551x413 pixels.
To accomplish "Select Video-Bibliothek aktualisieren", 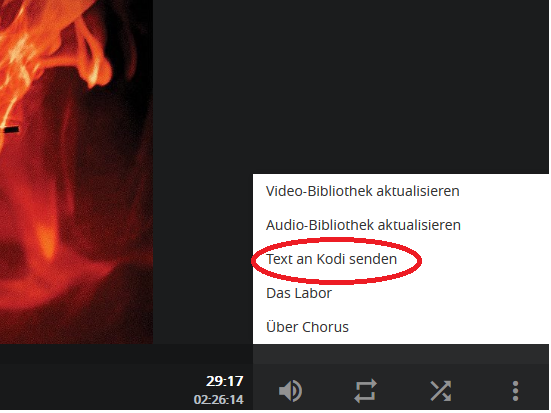I will (x=401, y=191).
